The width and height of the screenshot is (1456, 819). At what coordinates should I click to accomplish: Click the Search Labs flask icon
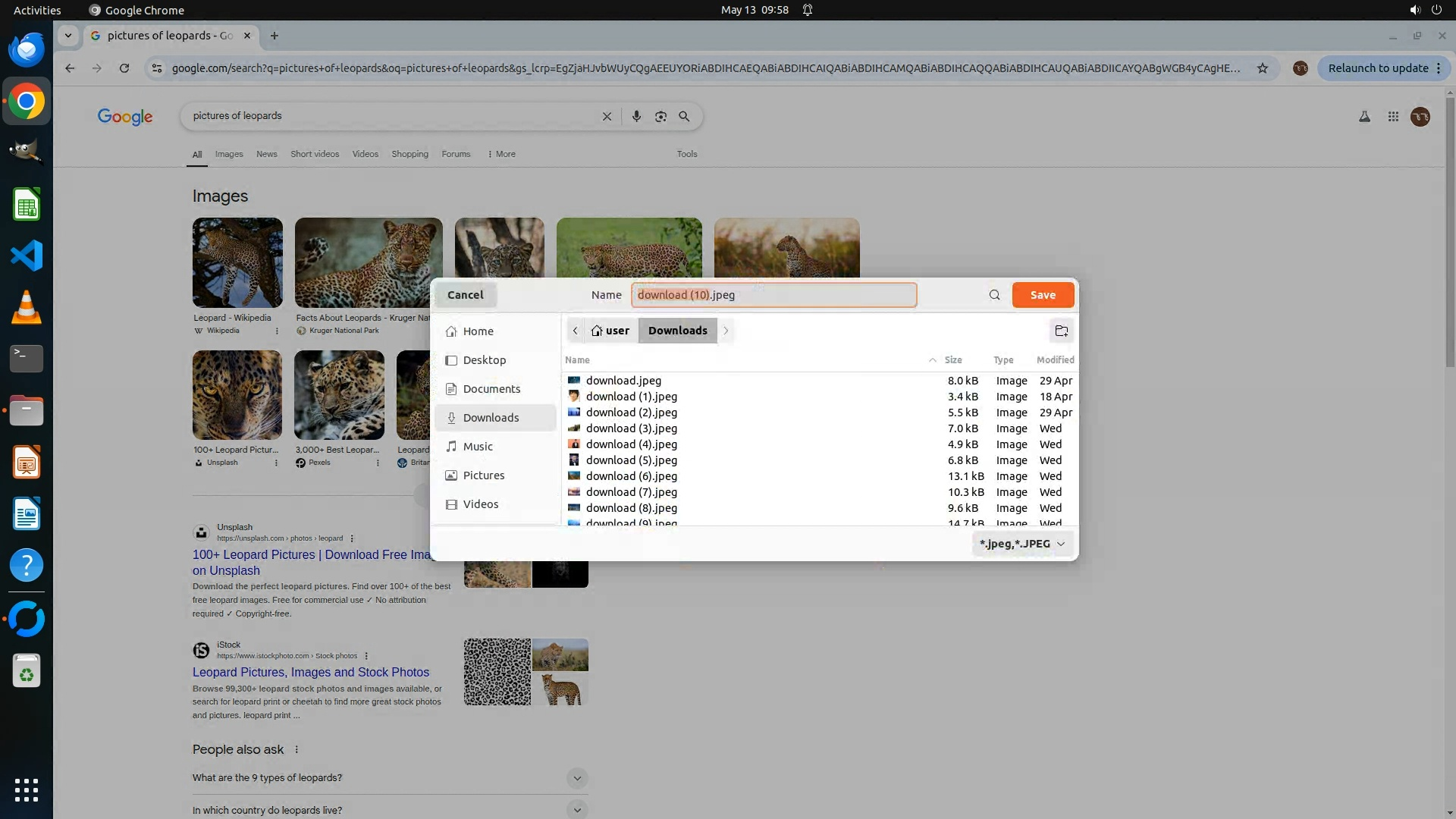tap(1364, 117)
